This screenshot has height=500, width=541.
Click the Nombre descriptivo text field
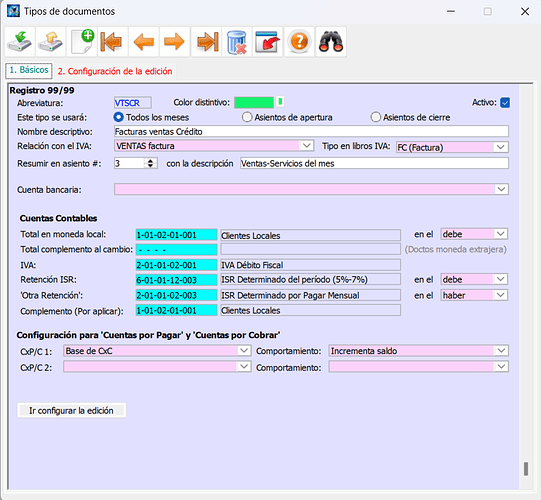click(x=311, y=131)
